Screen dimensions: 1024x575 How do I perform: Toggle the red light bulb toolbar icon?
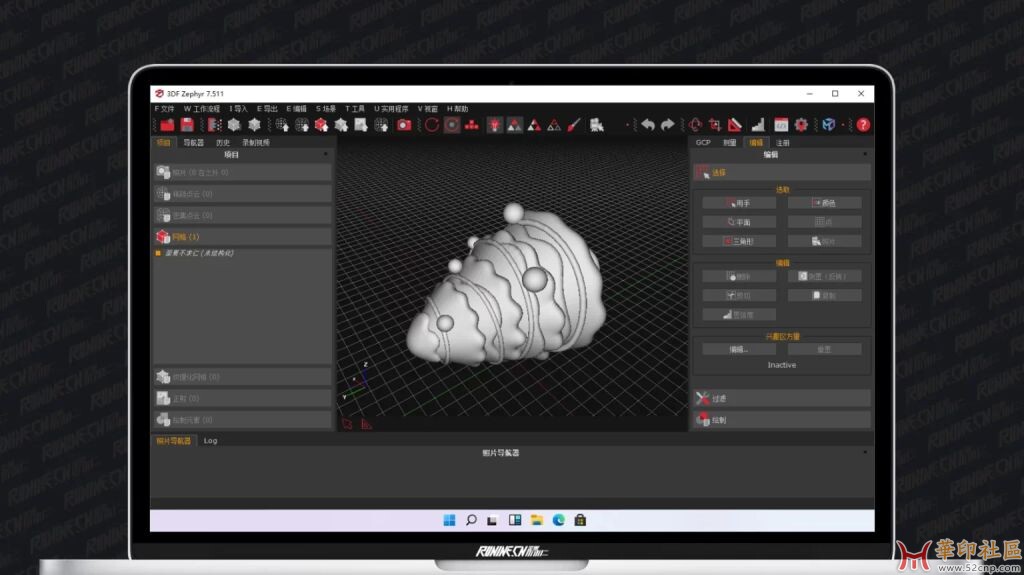click(x=494, y=125)
